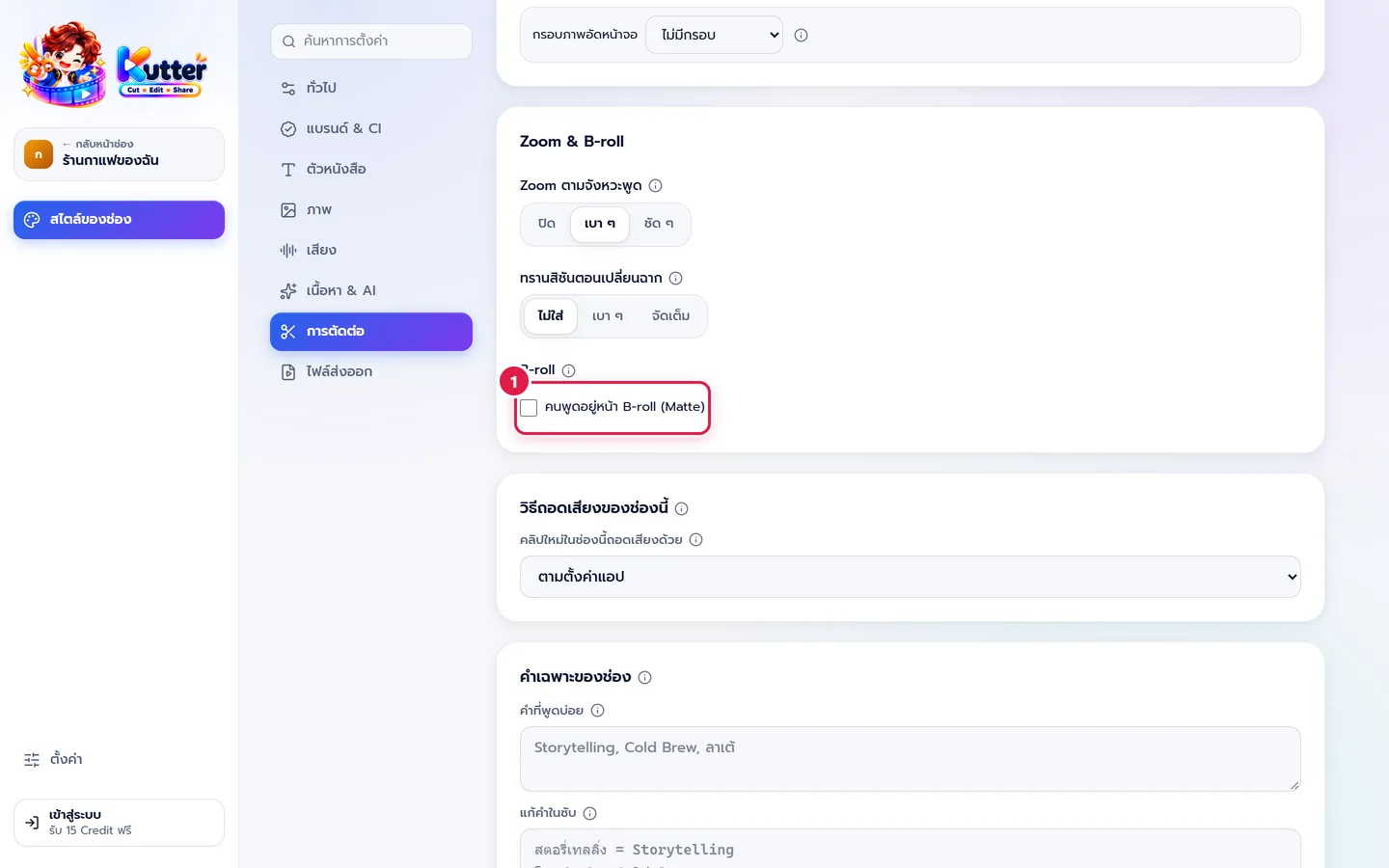Click info icon beside คำเฉพาะของช่อง heading

point(644,678)
